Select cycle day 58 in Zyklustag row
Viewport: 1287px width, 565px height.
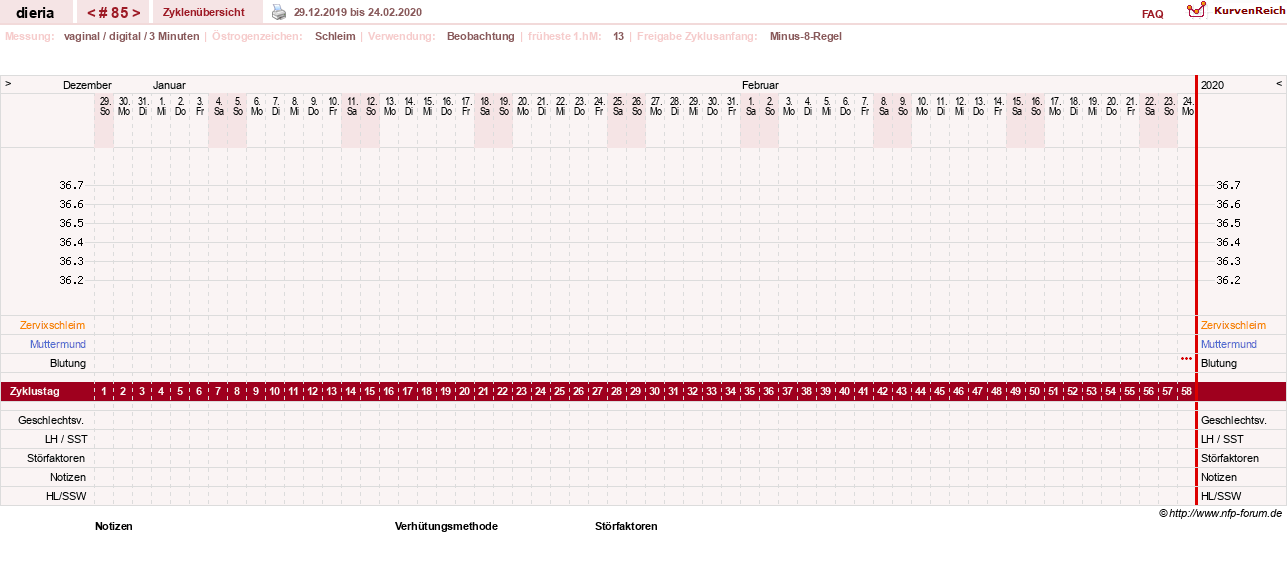(1188, 391)
